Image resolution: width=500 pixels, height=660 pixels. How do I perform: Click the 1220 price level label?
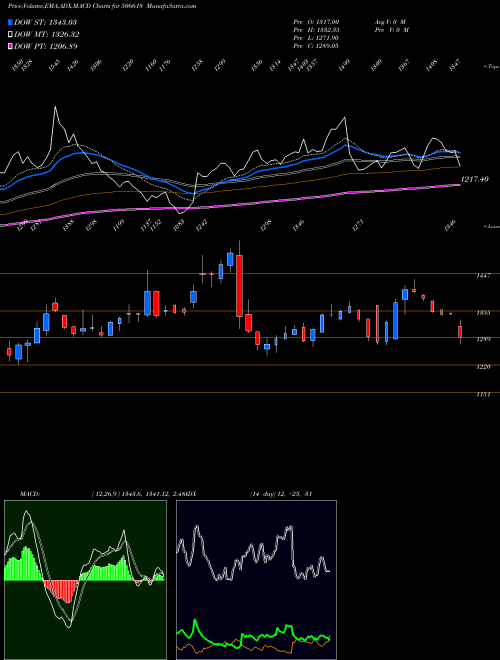[x=483, y=367]
